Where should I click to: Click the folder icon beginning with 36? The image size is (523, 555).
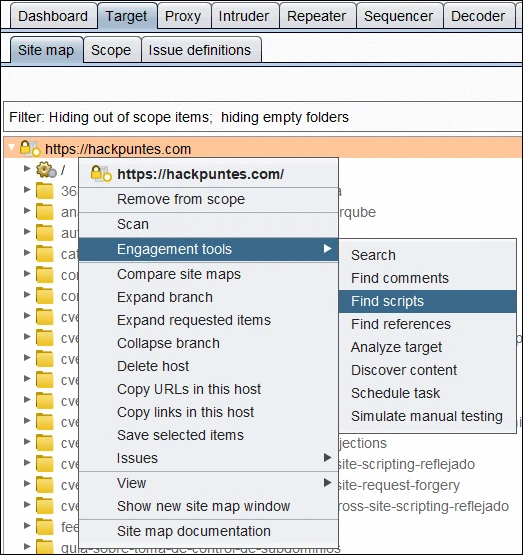click(45, 191)
